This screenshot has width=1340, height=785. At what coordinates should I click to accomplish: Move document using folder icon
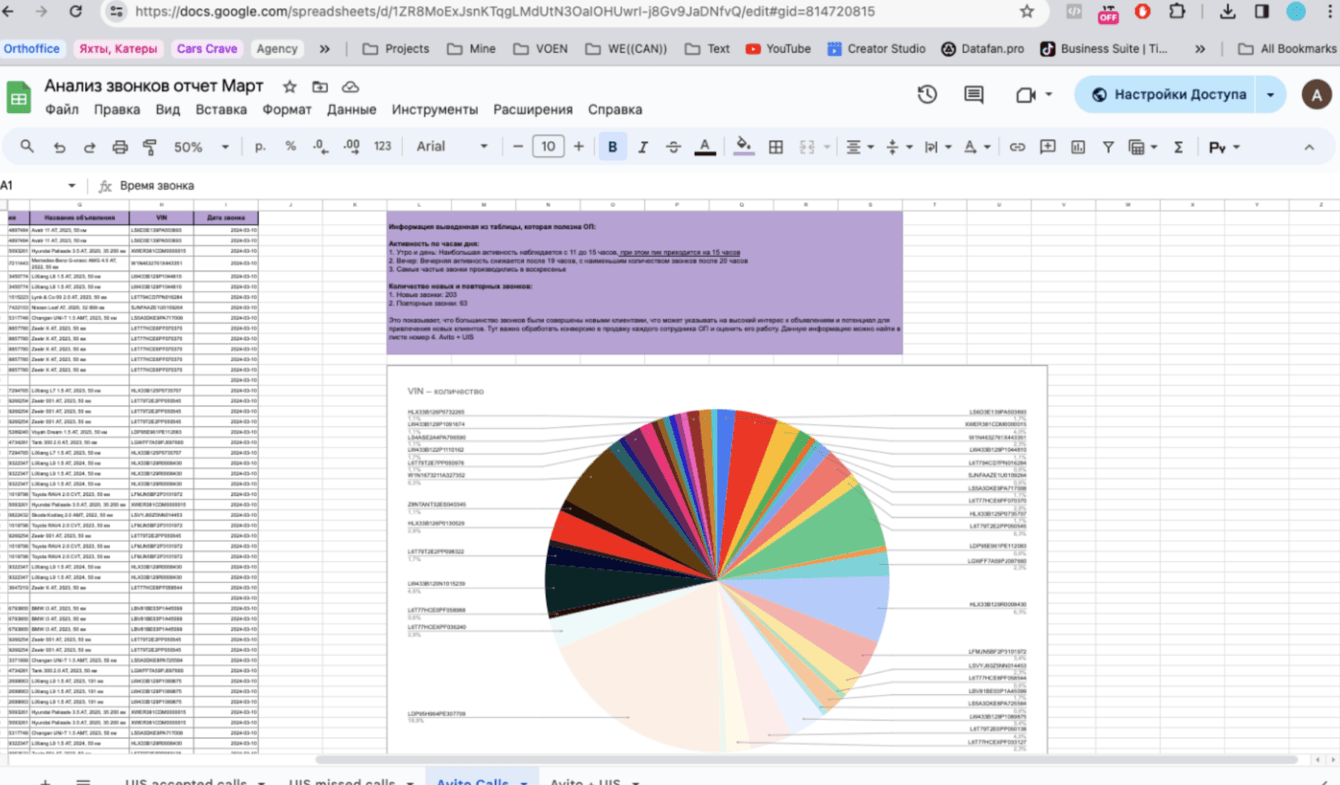pos(320,87)
